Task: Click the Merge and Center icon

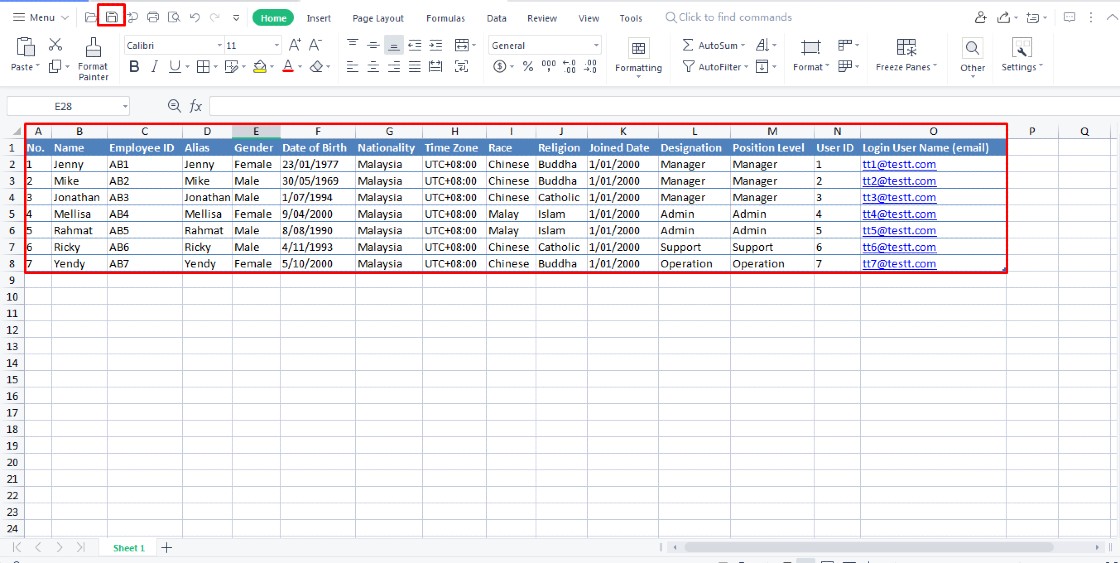Action: pos(462,45)
